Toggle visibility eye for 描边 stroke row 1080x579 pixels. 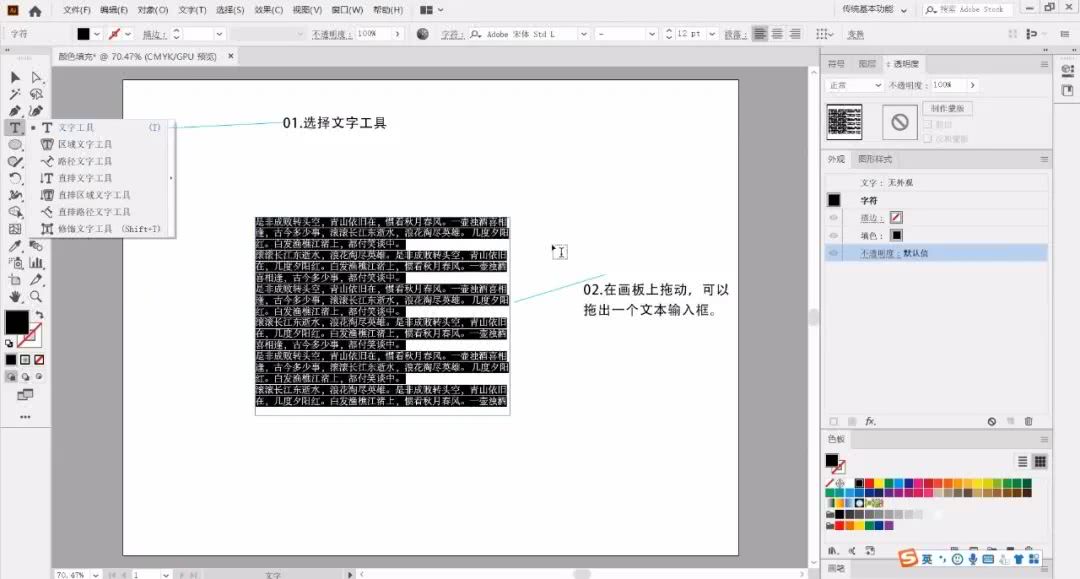(x=833, y=217)
